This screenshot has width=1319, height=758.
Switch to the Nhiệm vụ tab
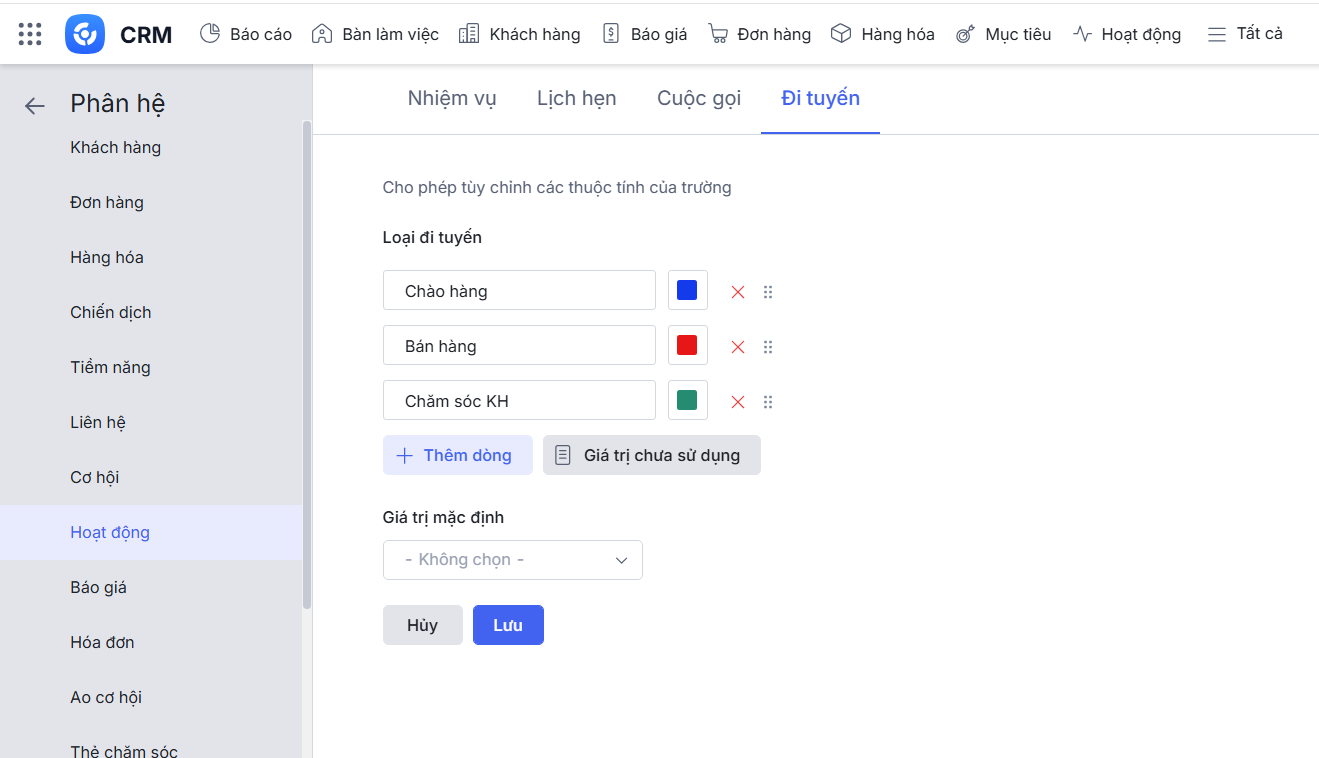pos(452,98)
